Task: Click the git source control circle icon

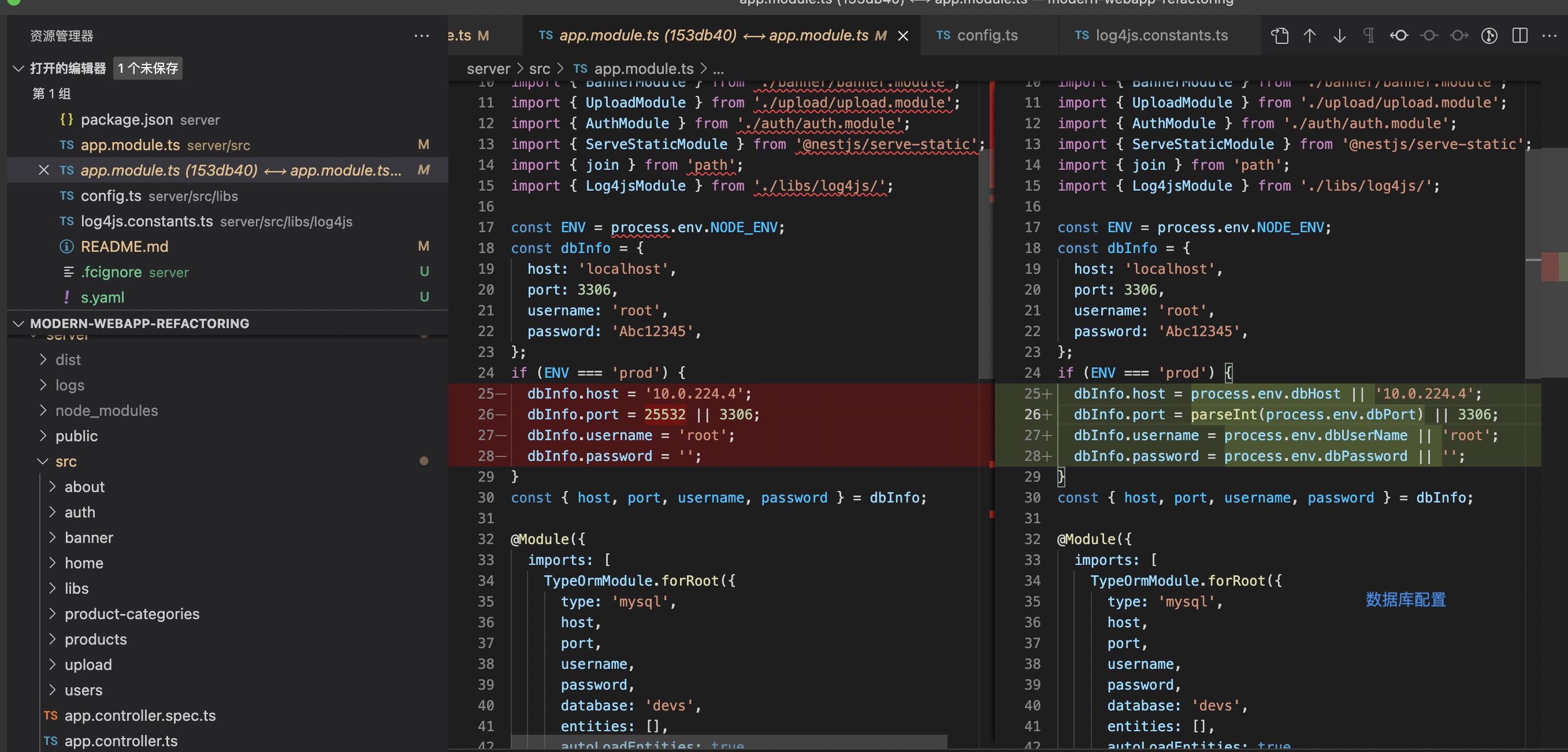Action: (x=1489, y=36)
